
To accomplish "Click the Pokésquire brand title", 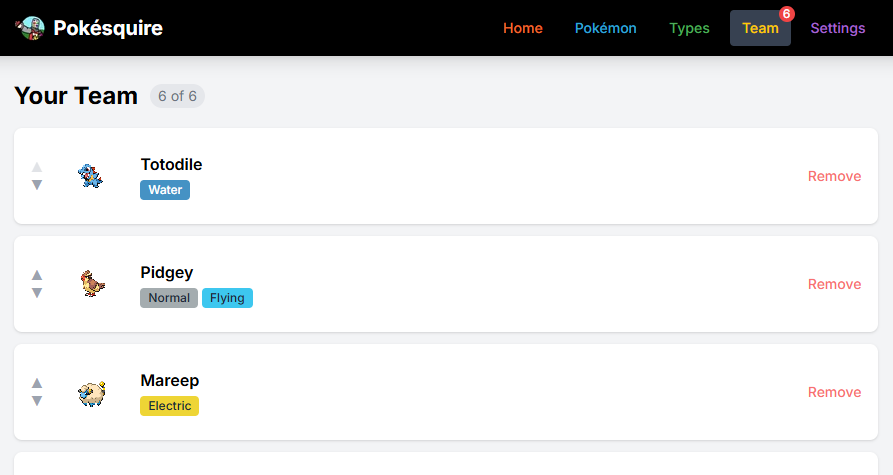I will (x=108, y=28).
